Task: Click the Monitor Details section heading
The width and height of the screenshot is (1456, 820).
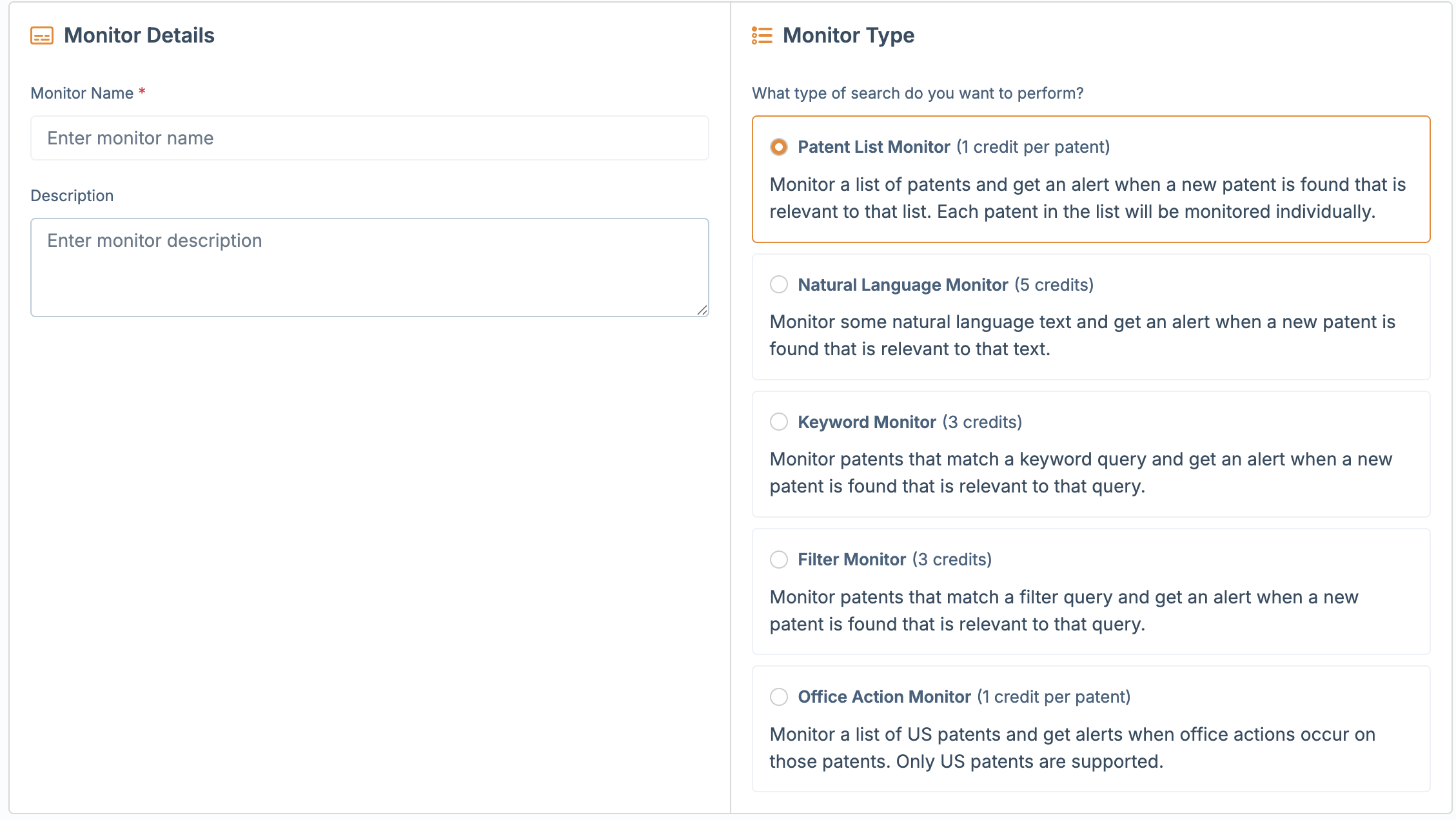Action: coord(139,35)
